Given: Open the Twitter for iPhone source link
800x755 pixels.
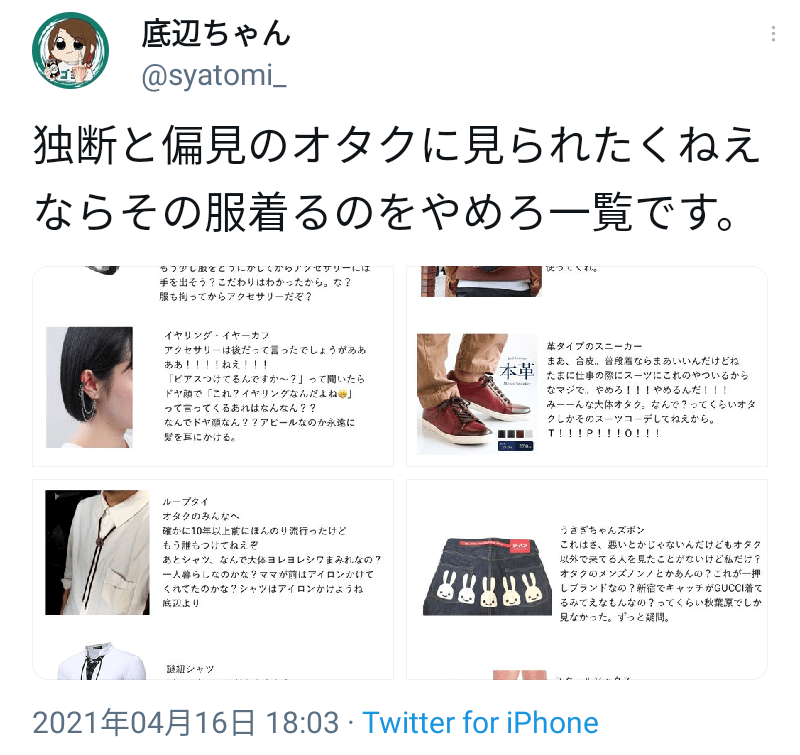Looking at the screenshot, I should [480, 722].
